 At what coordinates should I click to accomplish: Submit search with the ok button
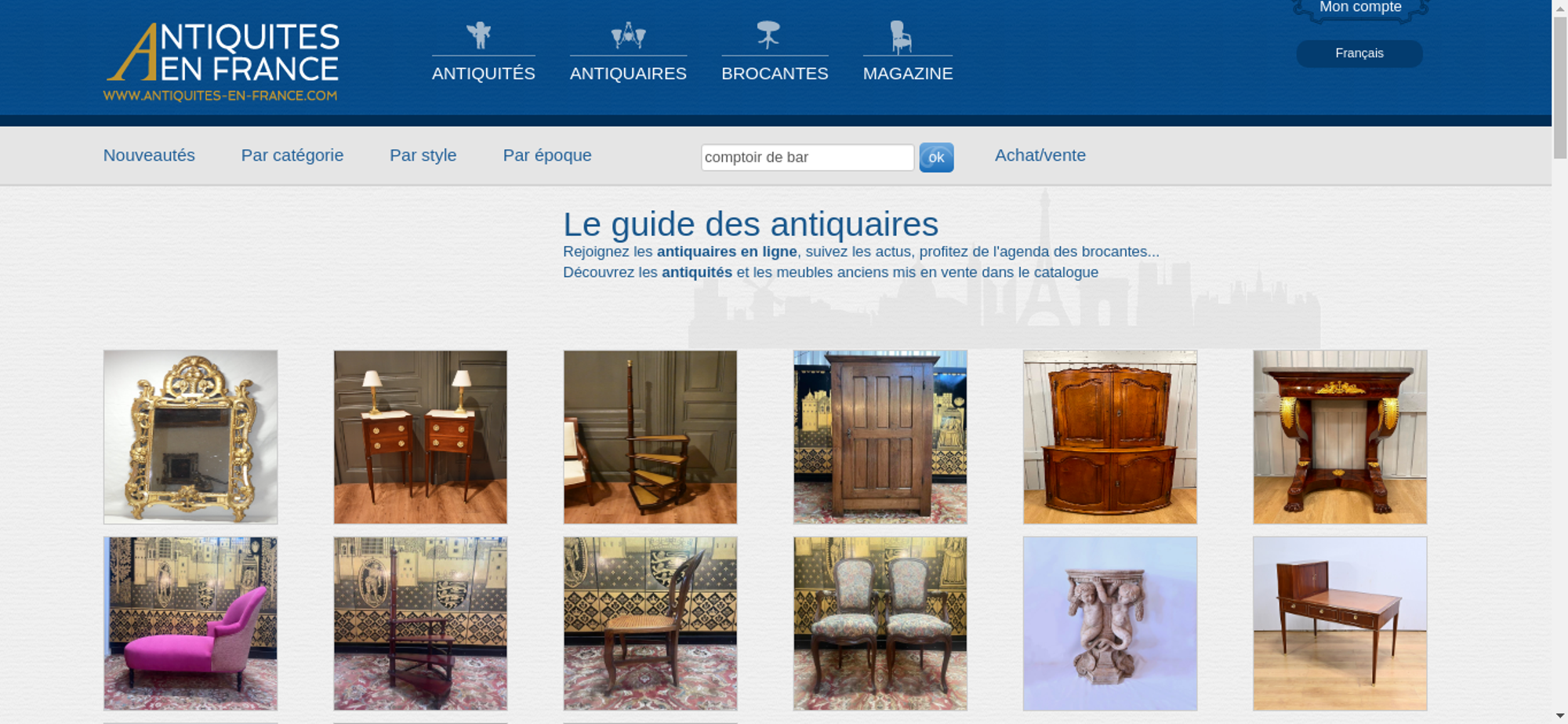click(x=936, y=158)
